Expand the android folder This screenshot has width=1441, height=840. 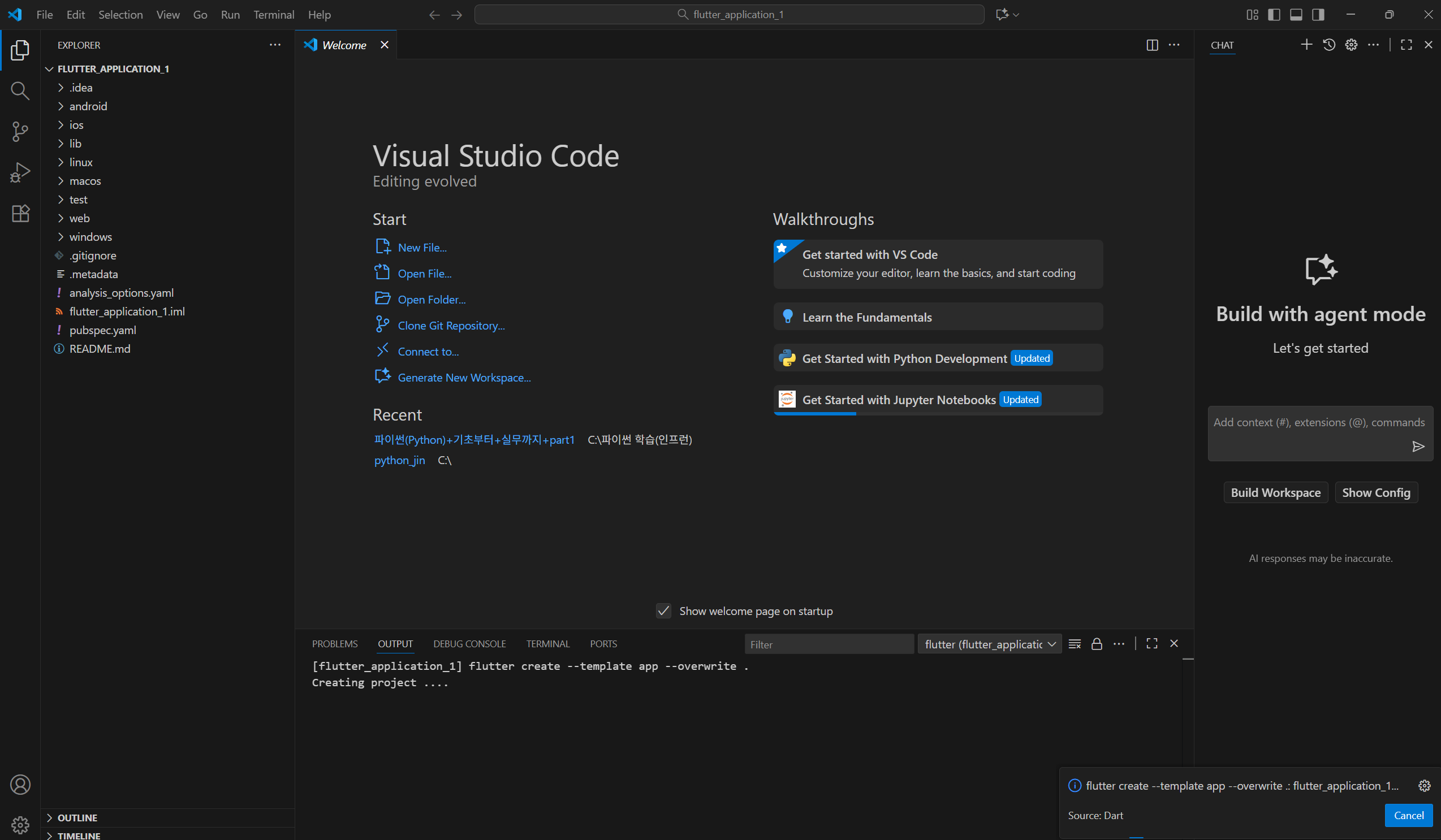tap(88, 106)
